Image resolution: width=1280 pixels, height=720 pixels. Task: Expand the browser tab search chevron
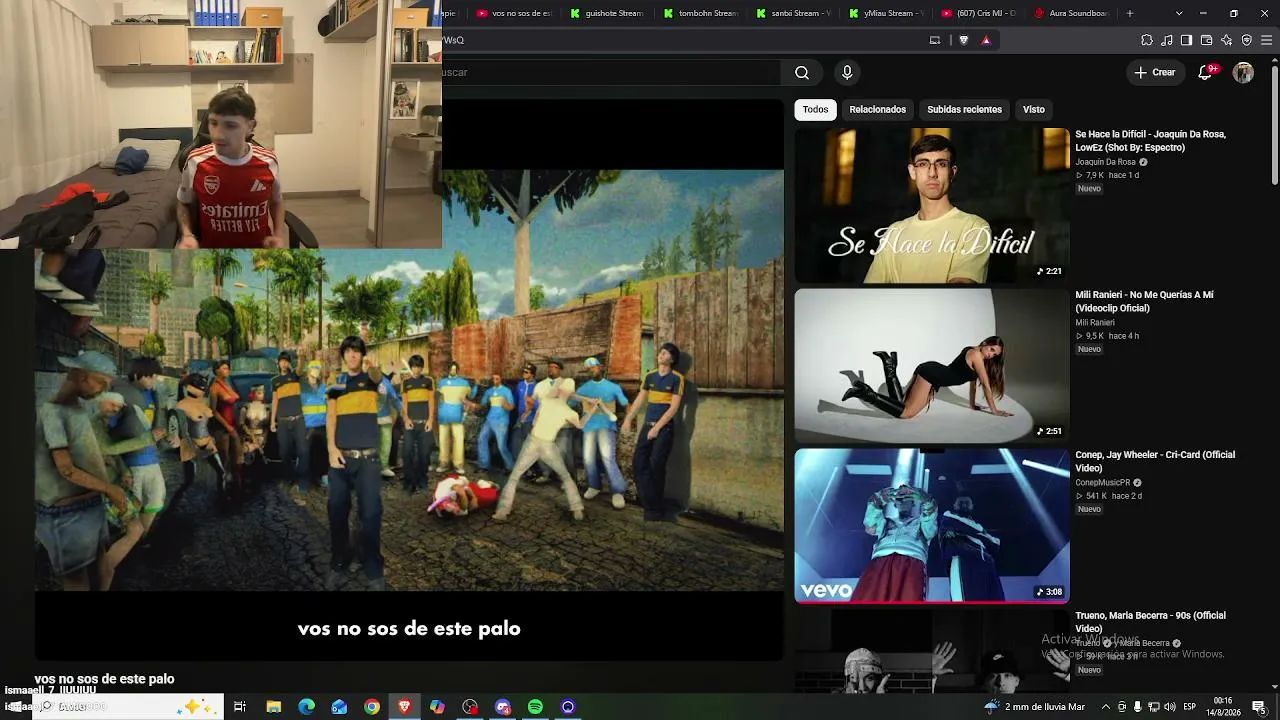point(1179,13)
